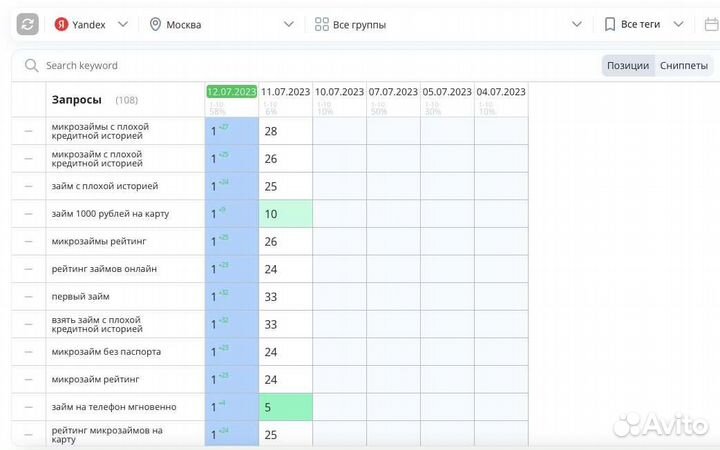Click the Запросы column header
Screen dimensions: 720x450
tap(77, 100)
